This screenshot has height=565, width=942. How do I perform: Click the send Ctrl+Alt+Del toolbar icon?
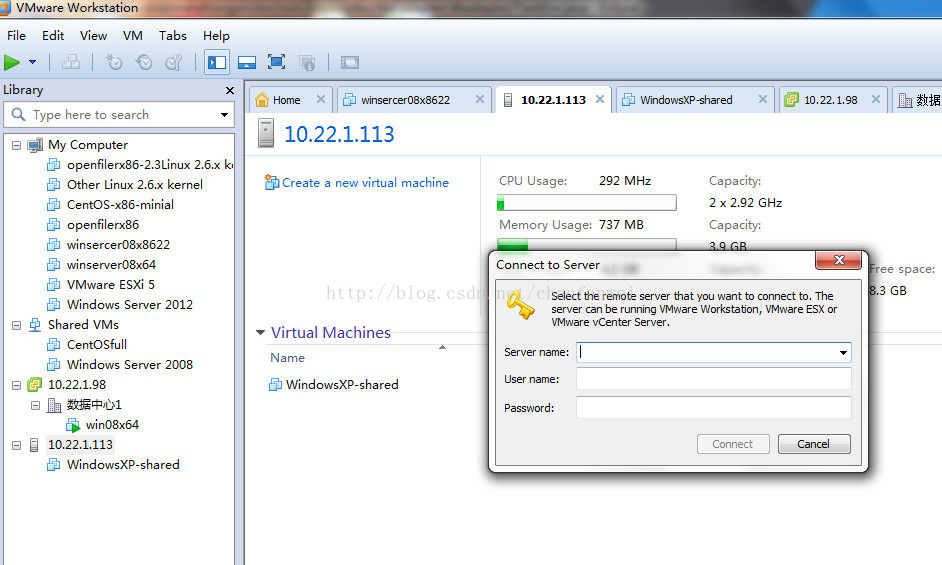[x=71, y=62]
